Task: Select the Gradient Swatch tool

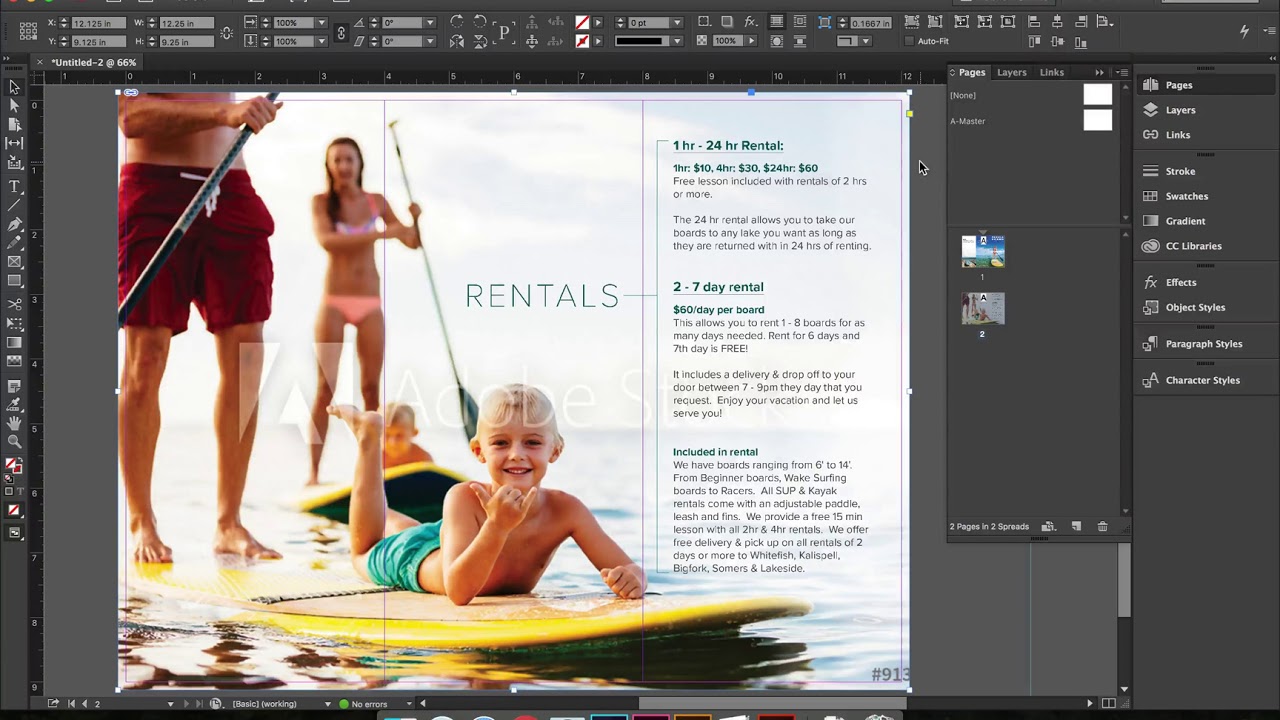Action: [14, 342]
